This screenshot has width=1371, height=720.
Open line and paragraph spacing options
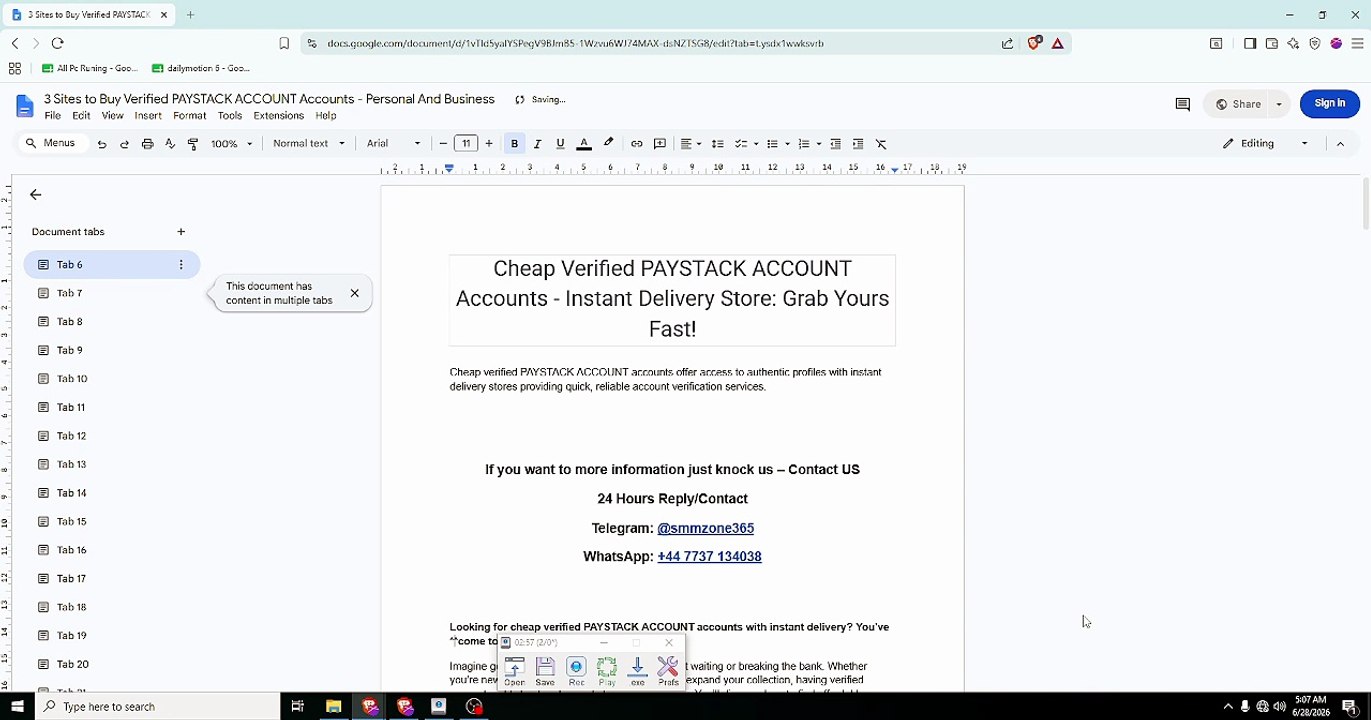[x=717, y=144]
